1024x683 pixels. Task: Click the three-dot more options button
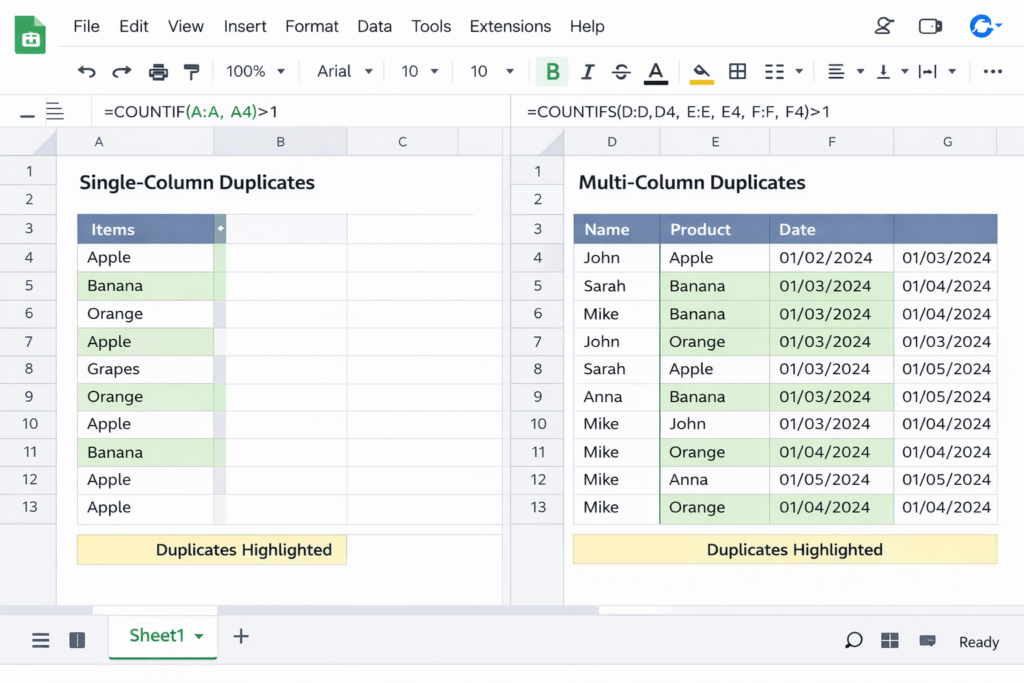992,71
